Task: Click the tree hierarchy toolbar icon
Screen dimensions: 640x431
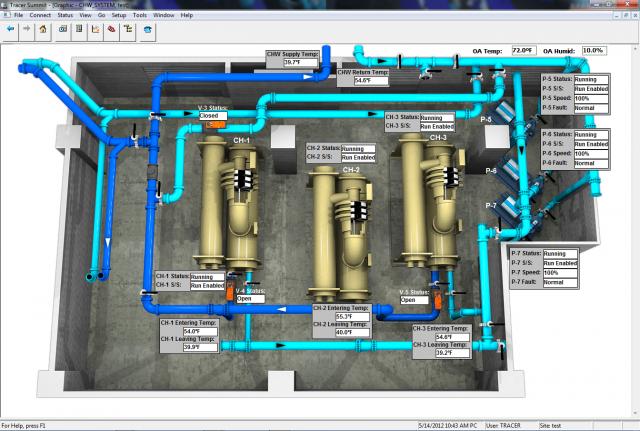Action: pyautogui.click(x=128, y=29)
